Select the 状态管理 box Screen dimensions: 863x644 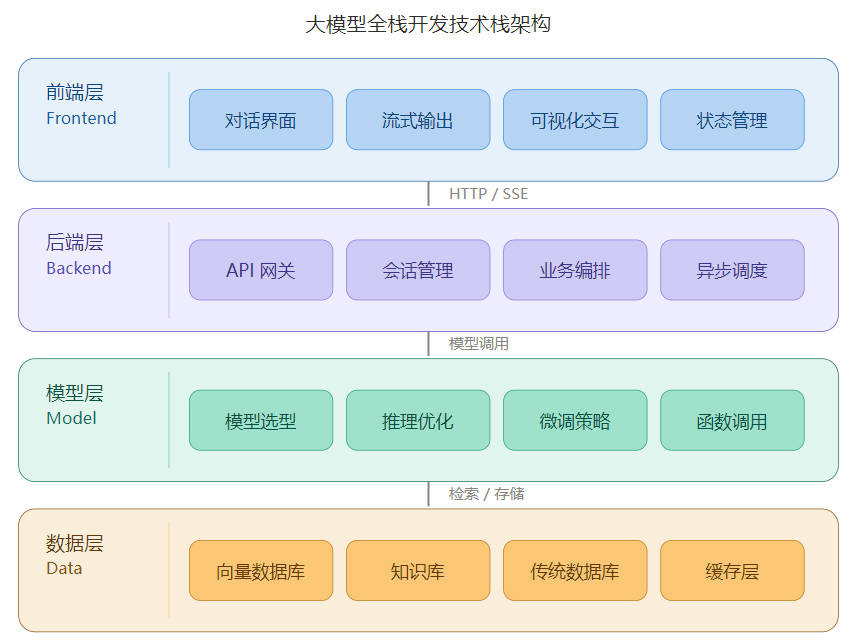[732, 119]
